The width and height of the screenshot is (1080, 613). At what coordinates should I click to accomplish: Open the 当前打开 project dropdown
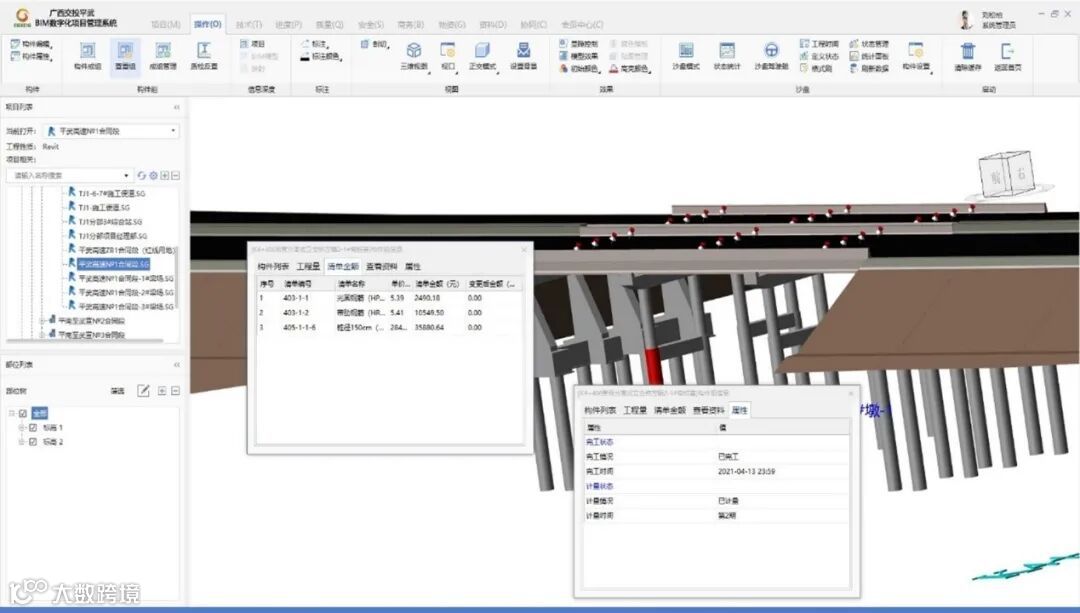[112, 131]
